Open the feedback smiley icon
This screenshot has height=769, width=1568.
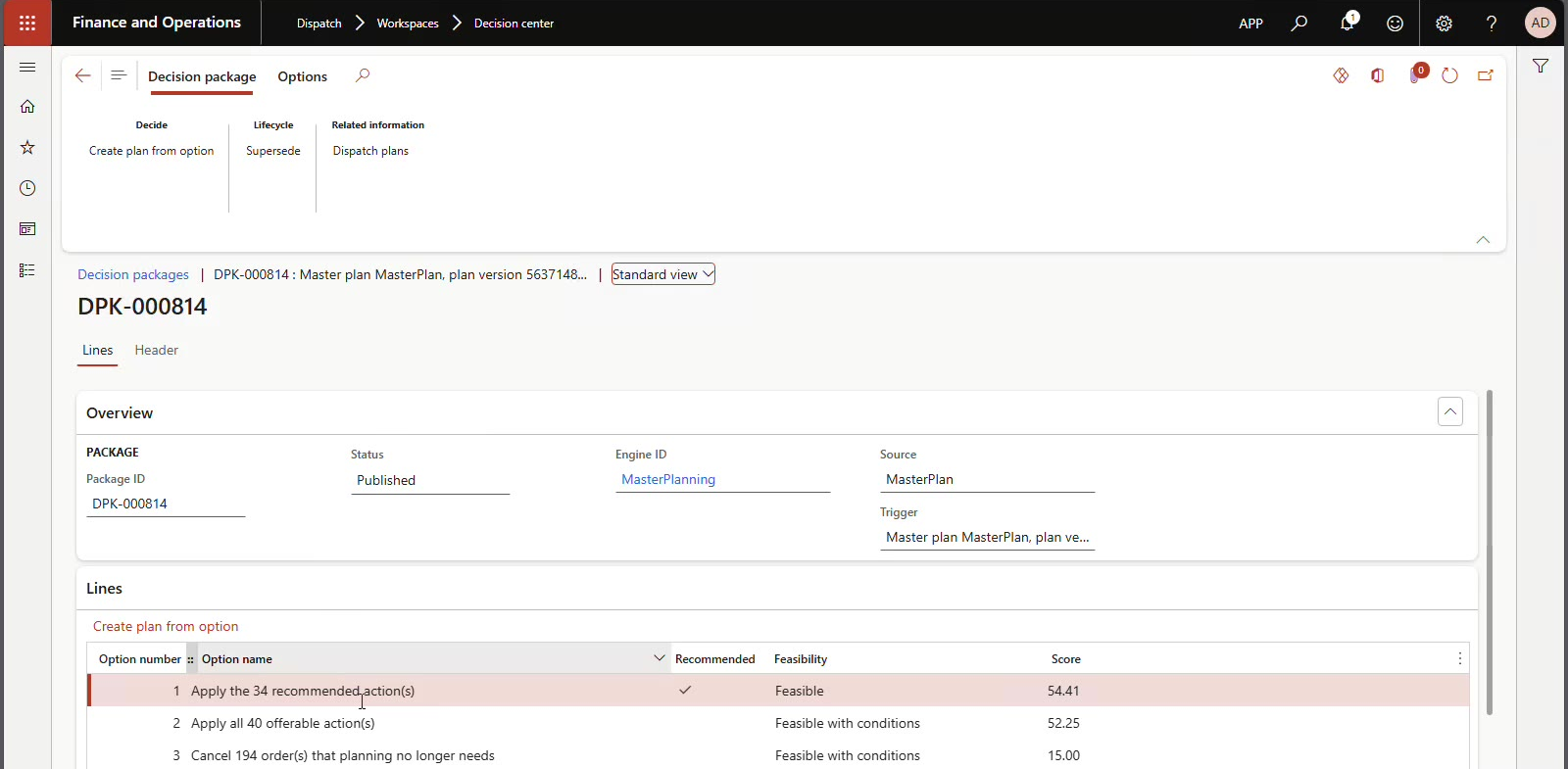click(1395, 23)
